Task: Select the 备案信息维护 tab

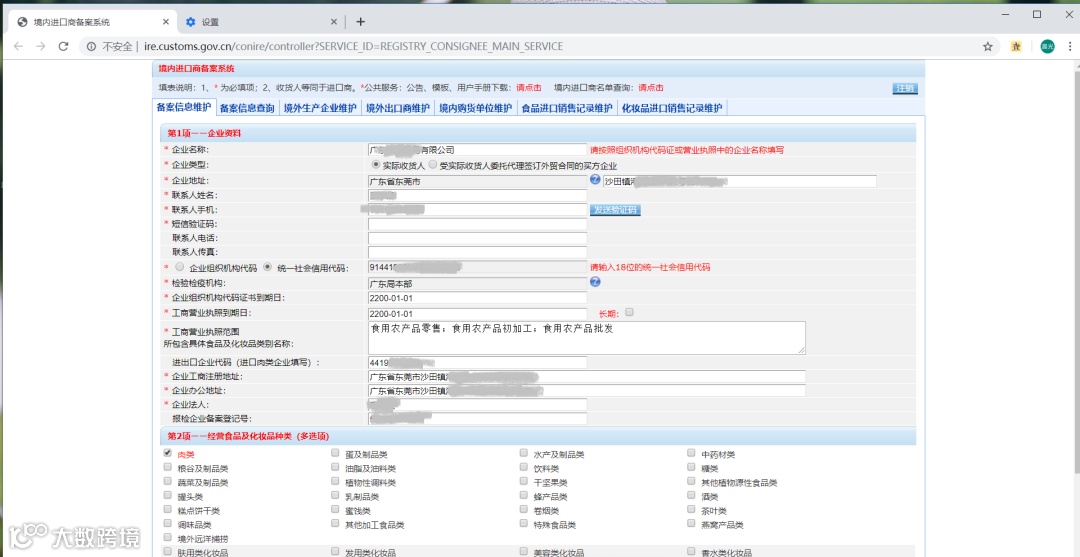Action: tap(183, 107)
